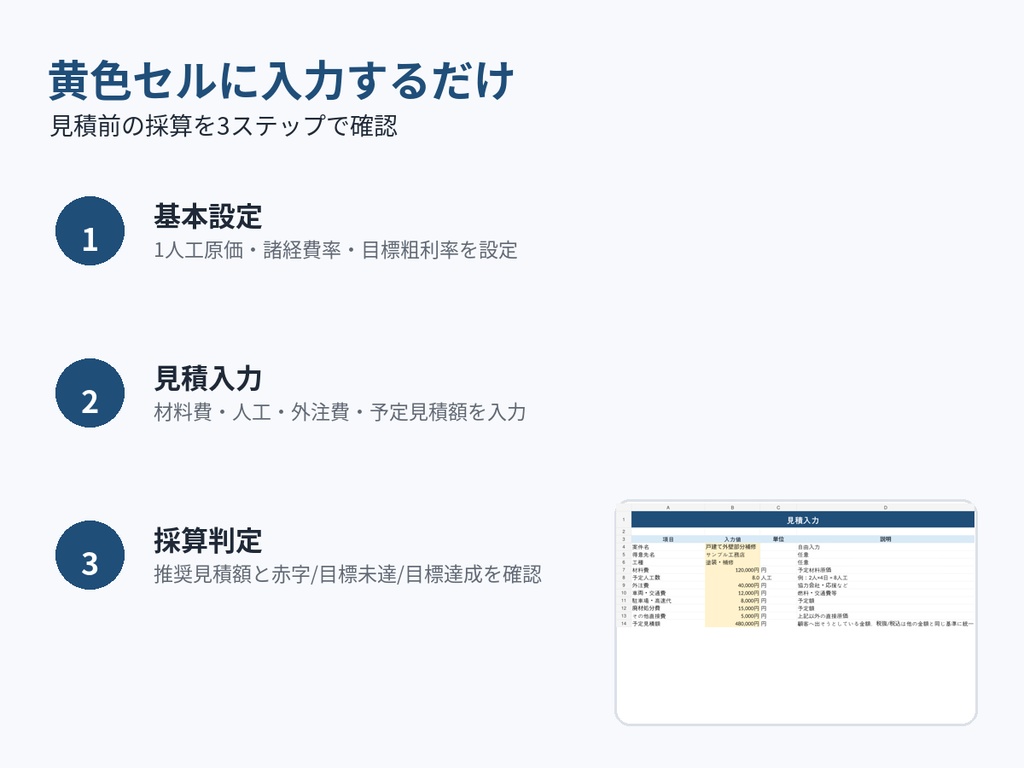This screenshot has height=768, width=1024.
Task: Select the '基本設定' step title
Action: (x=208, y=216)
